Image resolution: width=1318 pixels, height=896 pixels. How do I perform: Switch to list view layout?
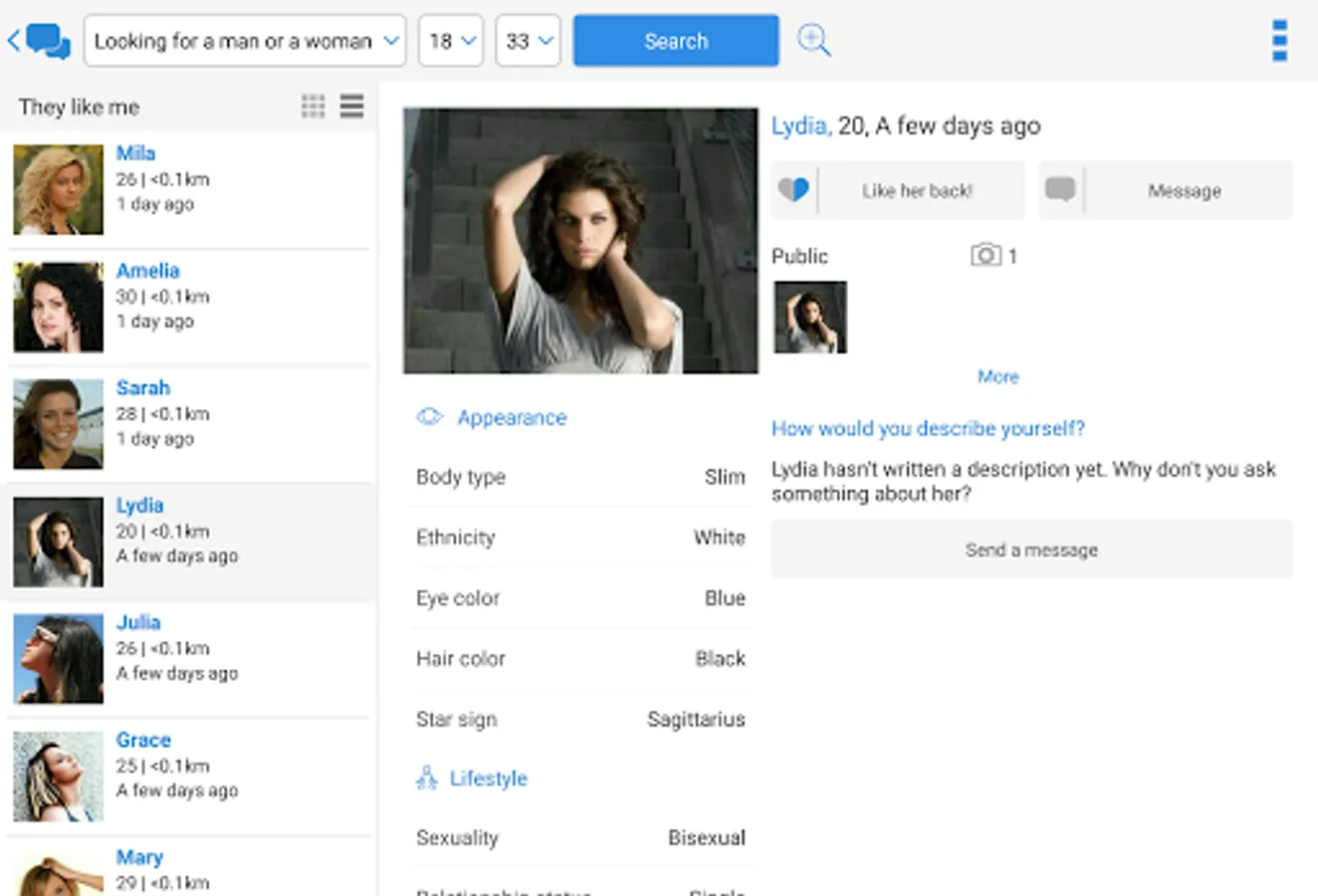(x=351, y=107)
